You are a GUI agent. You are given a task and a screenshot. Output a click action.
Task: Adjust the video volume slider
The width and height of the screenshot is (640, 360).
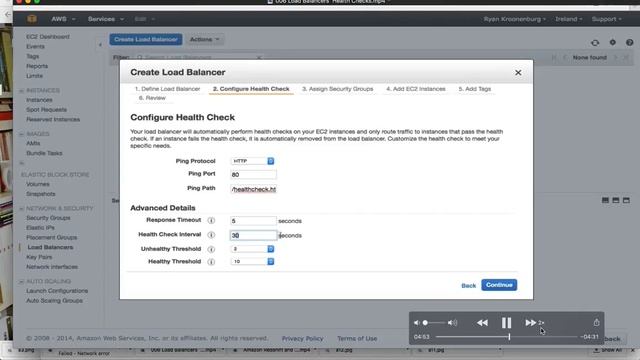click(433, 323)
